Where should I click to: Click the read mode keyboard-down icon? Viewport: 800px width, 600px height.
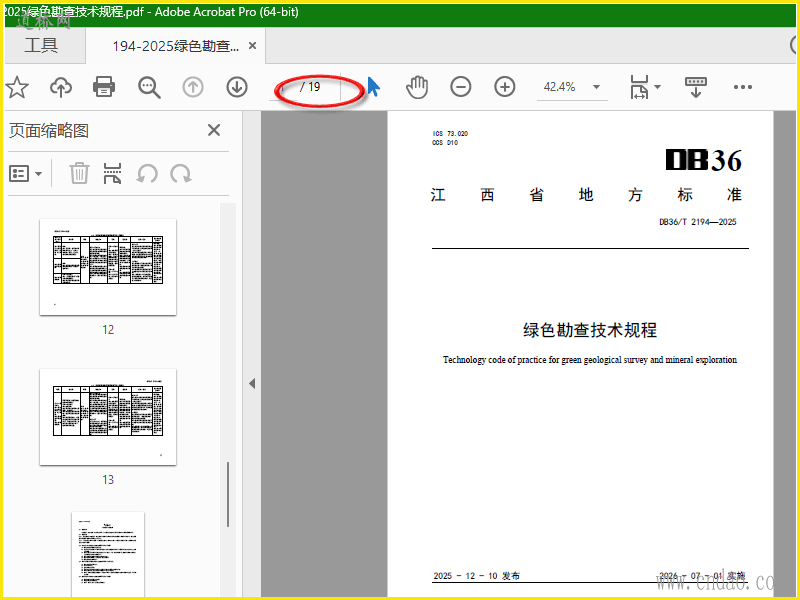coord(696,87)
